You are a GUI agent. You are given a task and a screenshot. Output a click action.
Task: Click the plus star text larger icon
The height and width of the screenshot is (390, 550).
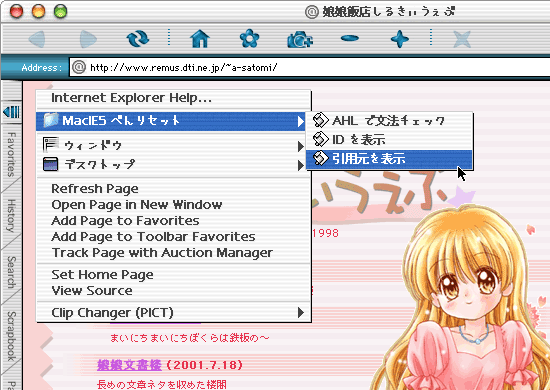tap(400, 39)
